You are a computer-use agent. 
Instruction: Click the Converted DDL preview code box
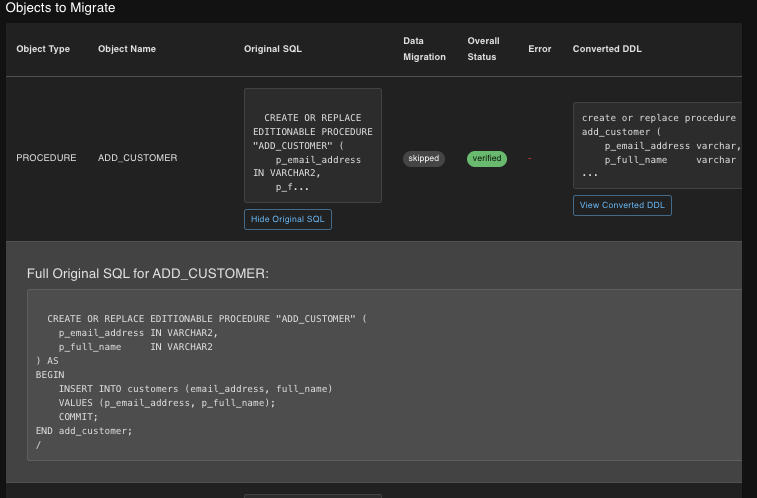click(x=657, y=145)
